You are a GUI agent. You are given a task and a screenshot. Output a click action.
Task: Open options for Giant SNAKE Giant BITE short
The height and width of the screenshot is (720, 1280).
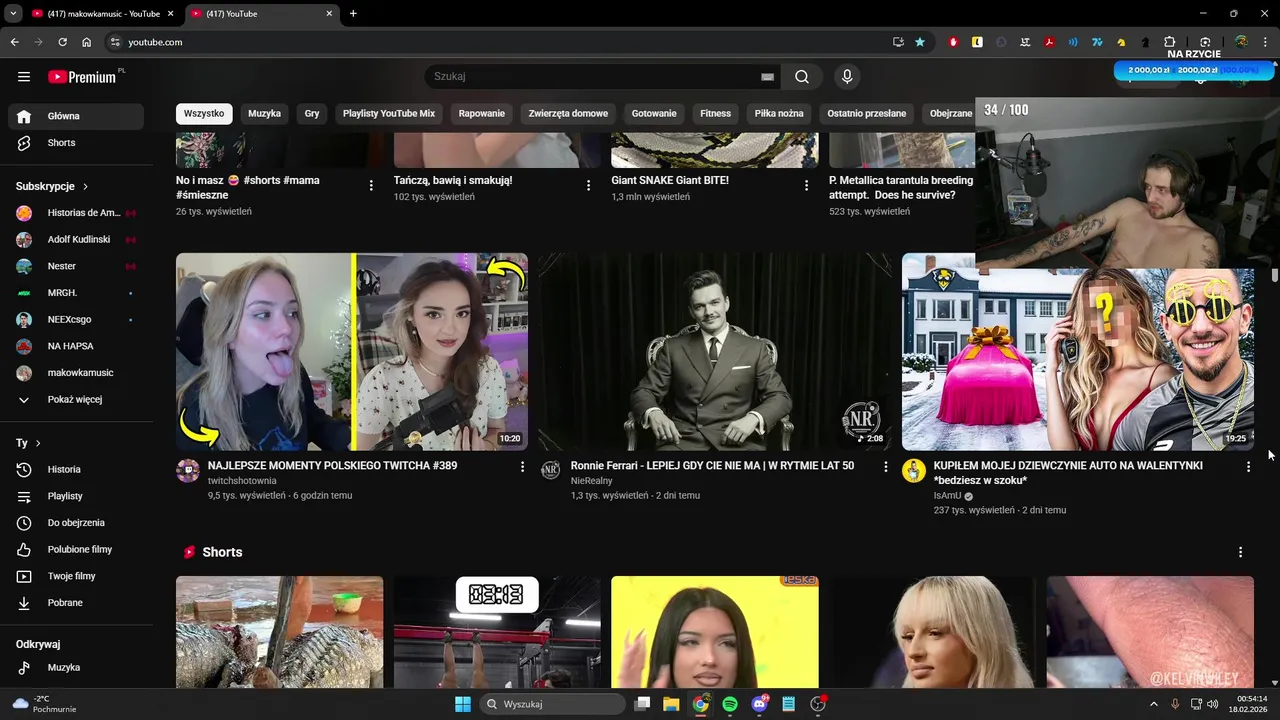click(806, 185)
